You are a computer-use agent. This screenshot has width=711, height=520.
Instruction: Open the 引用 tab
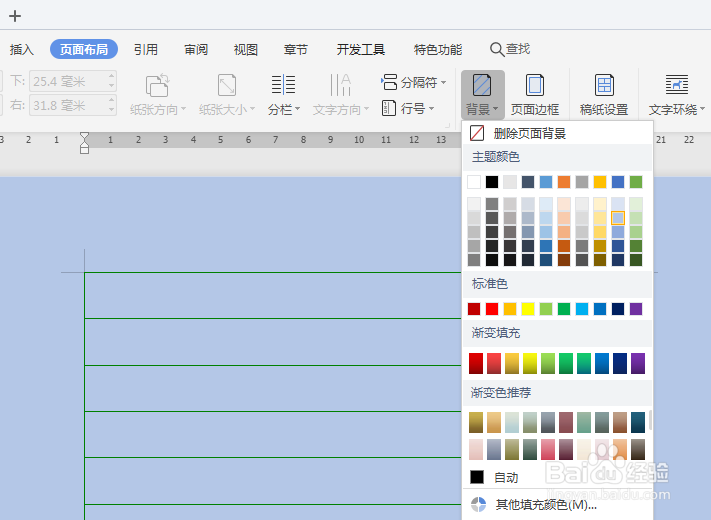(x=146, y=49)
